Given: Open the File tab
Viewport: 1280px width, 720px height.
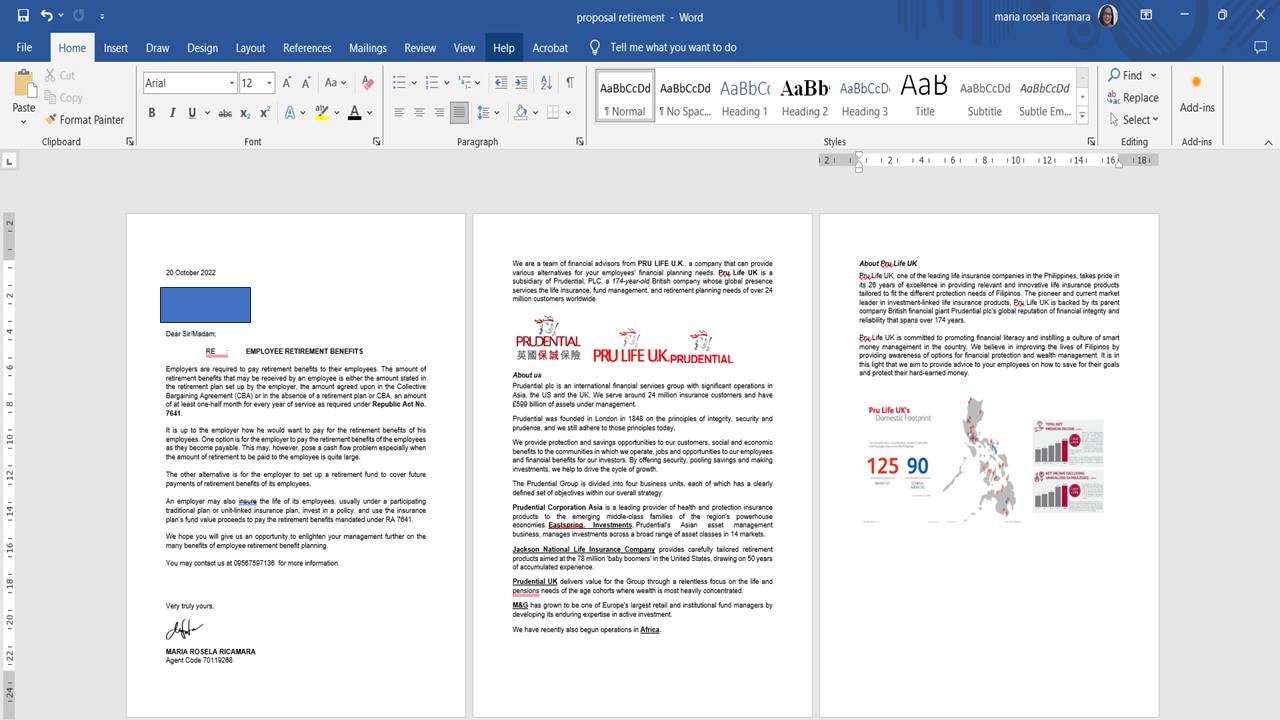Looking at the screenshot, I should tap(24, 47).
